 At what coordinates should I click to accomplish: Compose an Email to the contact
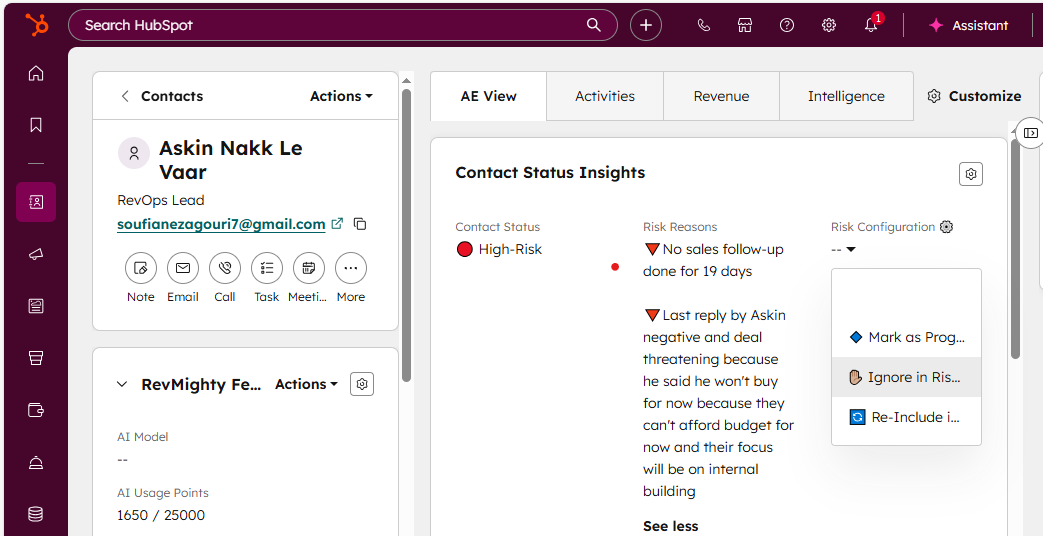click(x=183, y=268)
